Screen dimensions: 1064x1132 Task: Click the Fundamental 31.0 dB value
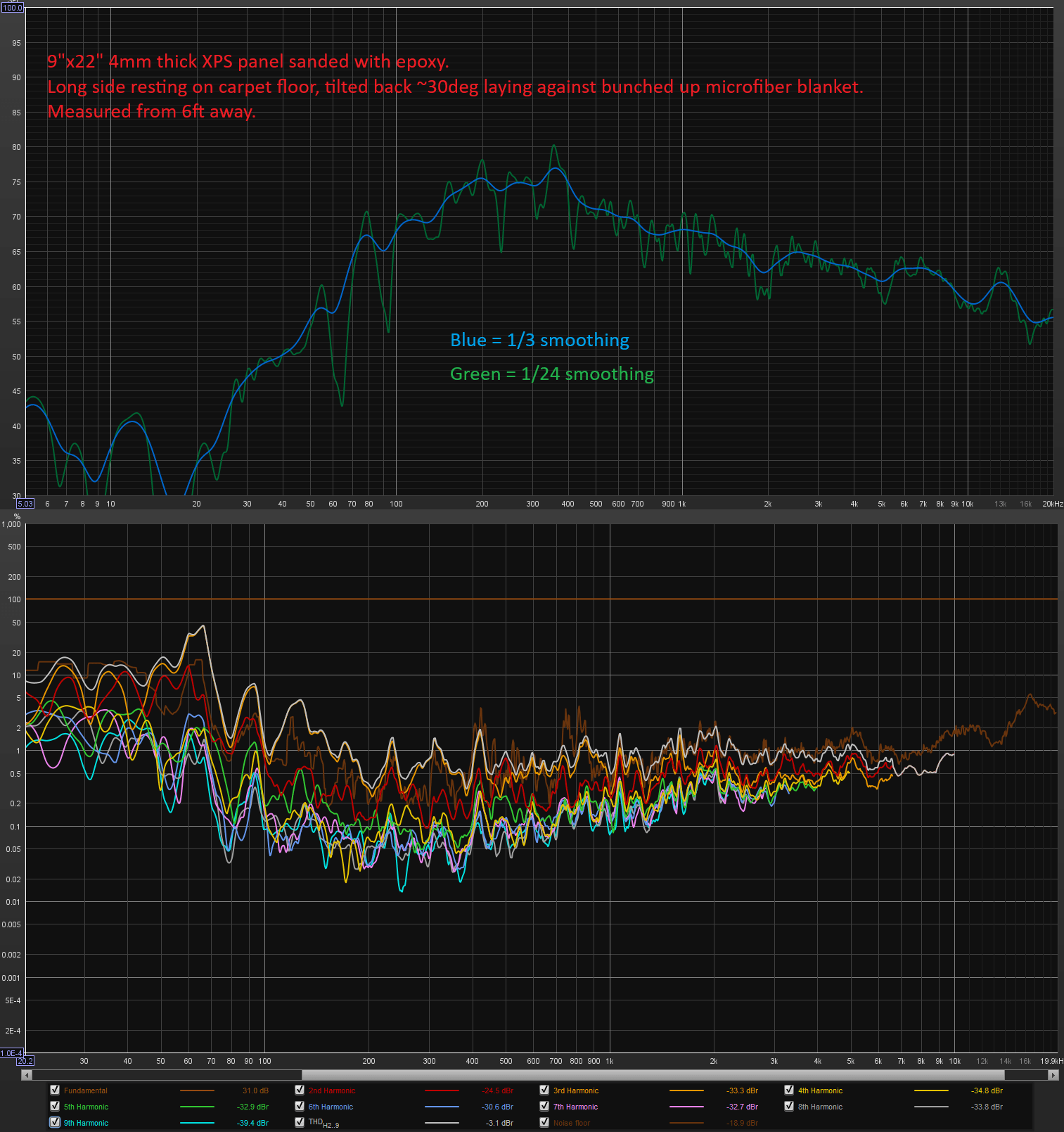[x=255, y=1090]
